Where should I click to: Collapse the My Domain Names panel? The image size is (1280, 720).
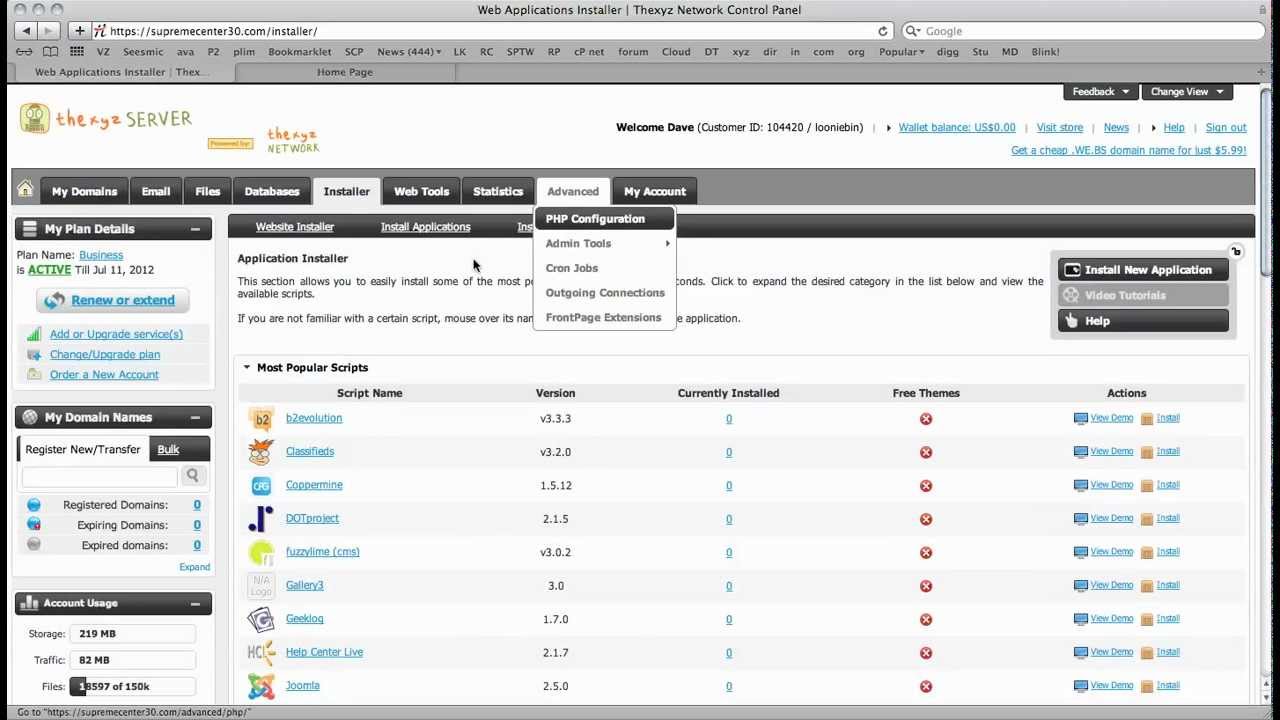click(195, 418)
